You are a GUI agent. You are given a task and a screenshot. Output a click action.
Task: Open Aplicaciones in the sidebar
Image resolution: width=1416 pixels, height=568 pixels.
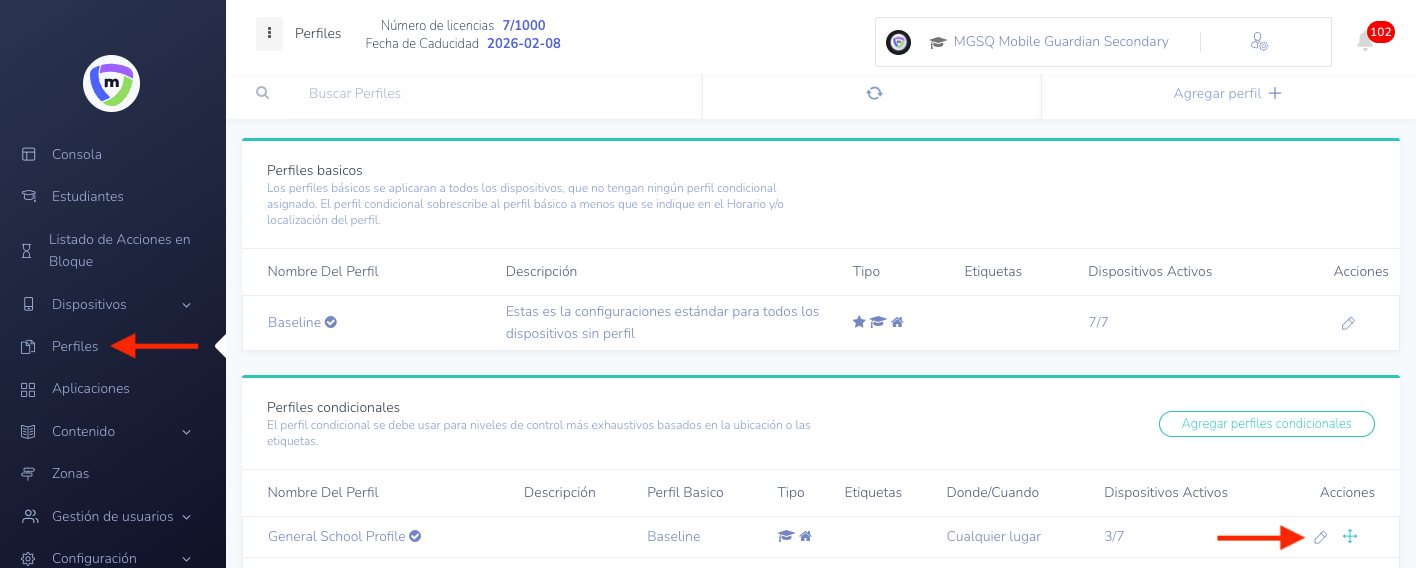(91, 388)
